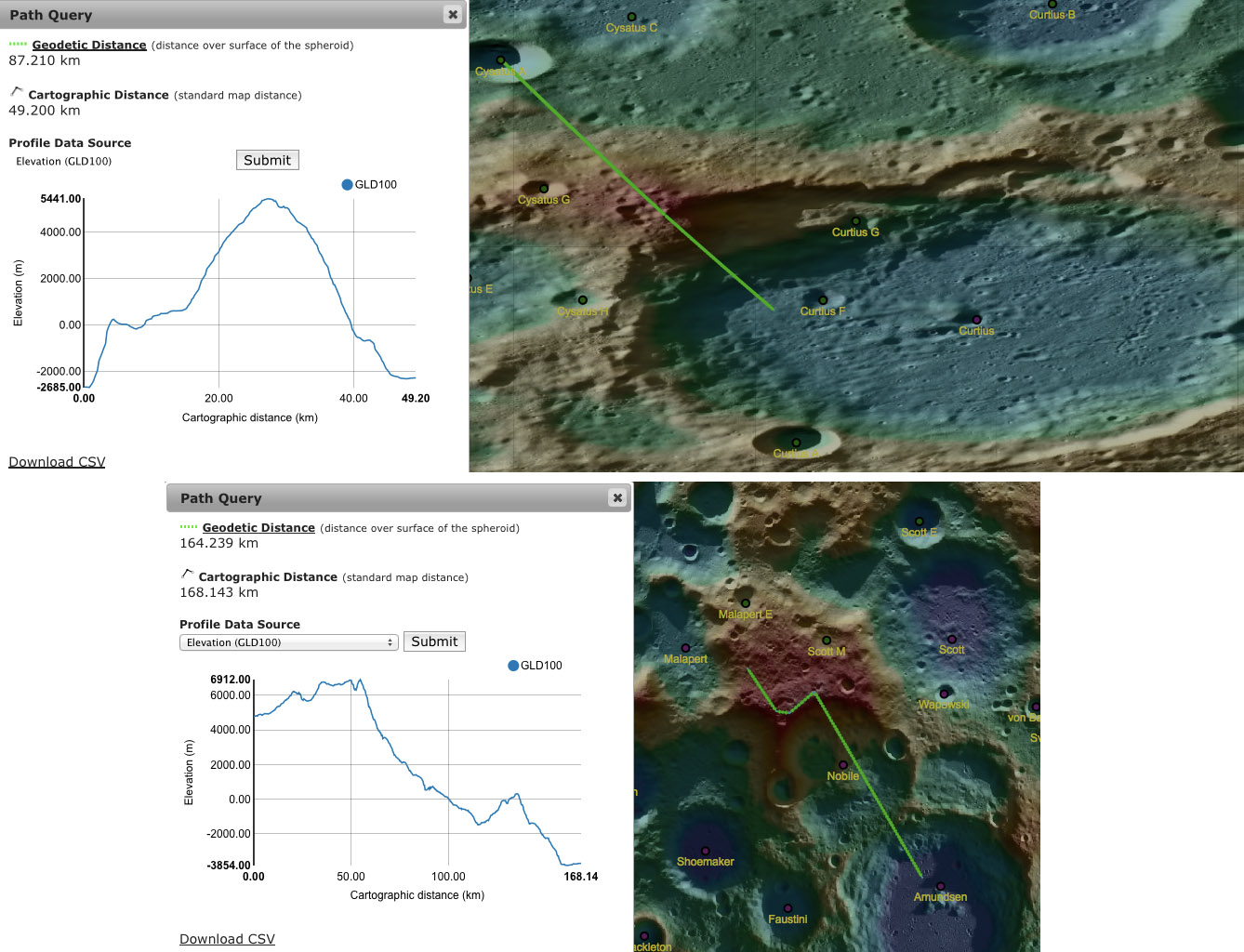Select the Curtius G crater marker
Screen dimensions: 1244x952
point(855,221)
